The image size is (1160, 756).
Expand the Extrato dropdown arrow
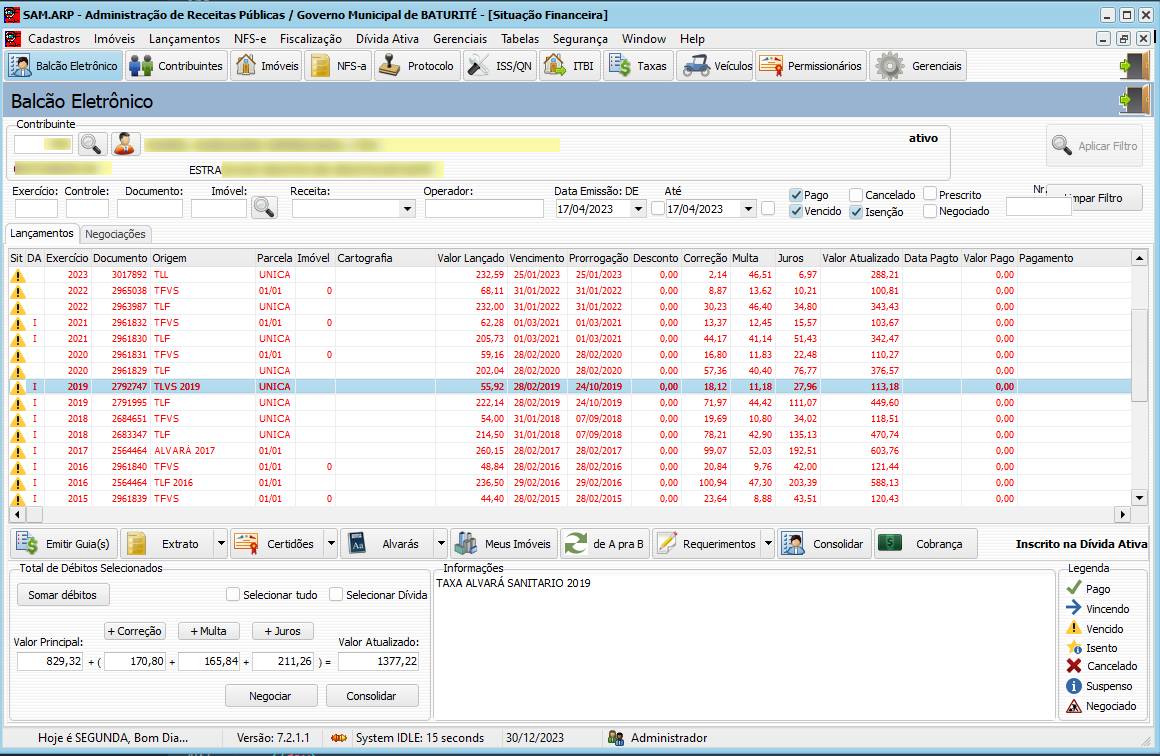click(x=221, y=544)
